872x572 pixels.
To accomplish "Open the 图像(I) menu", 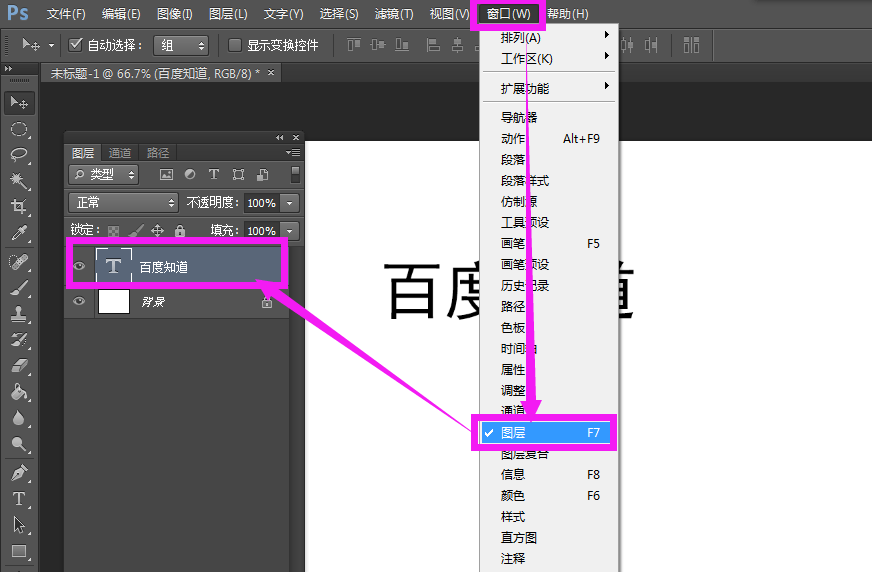I will pyautogui.click(x=175, y=13).
